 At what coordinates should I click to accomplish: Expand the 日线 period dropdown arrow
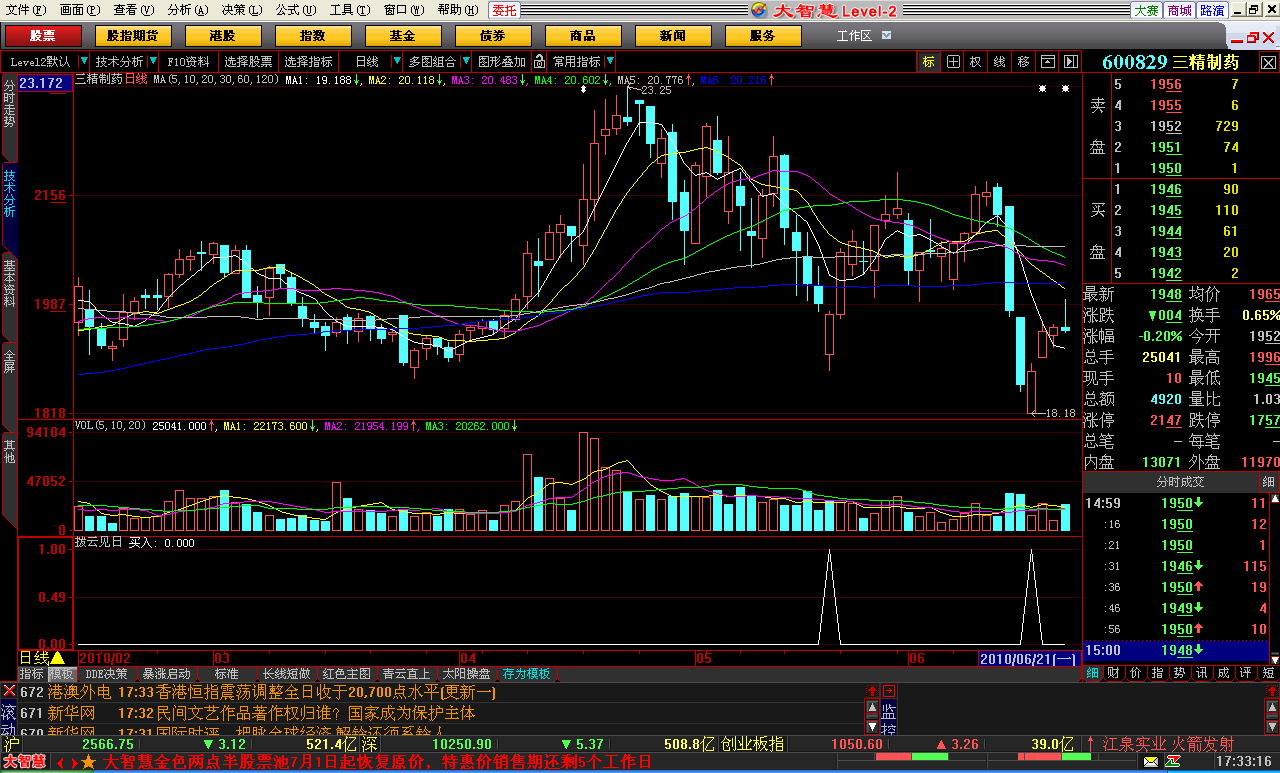tap(396, 62)
